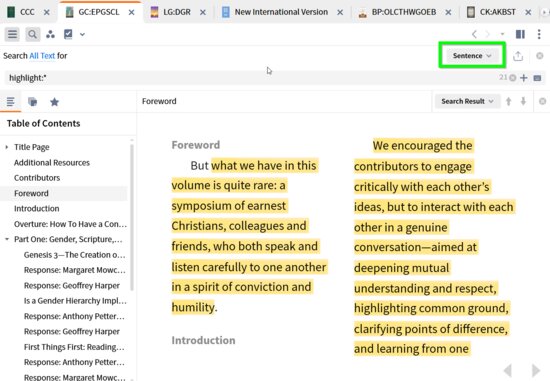Close the New International Version tab
The image size is (550, 381).
(x=340, y=12)
